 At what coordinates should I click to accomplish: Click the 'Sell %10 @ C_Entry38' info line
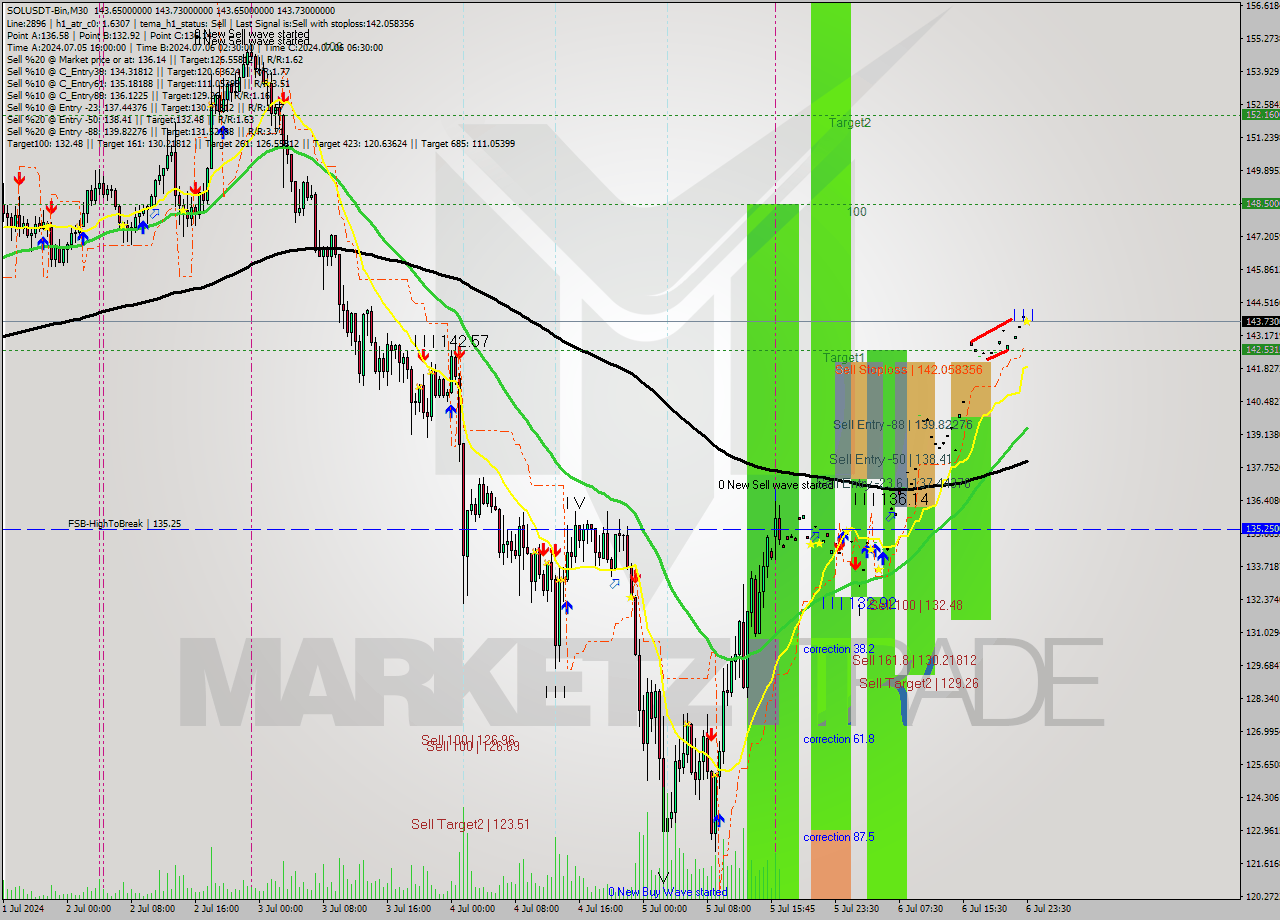pyautogui.click(x=148, y=71)
